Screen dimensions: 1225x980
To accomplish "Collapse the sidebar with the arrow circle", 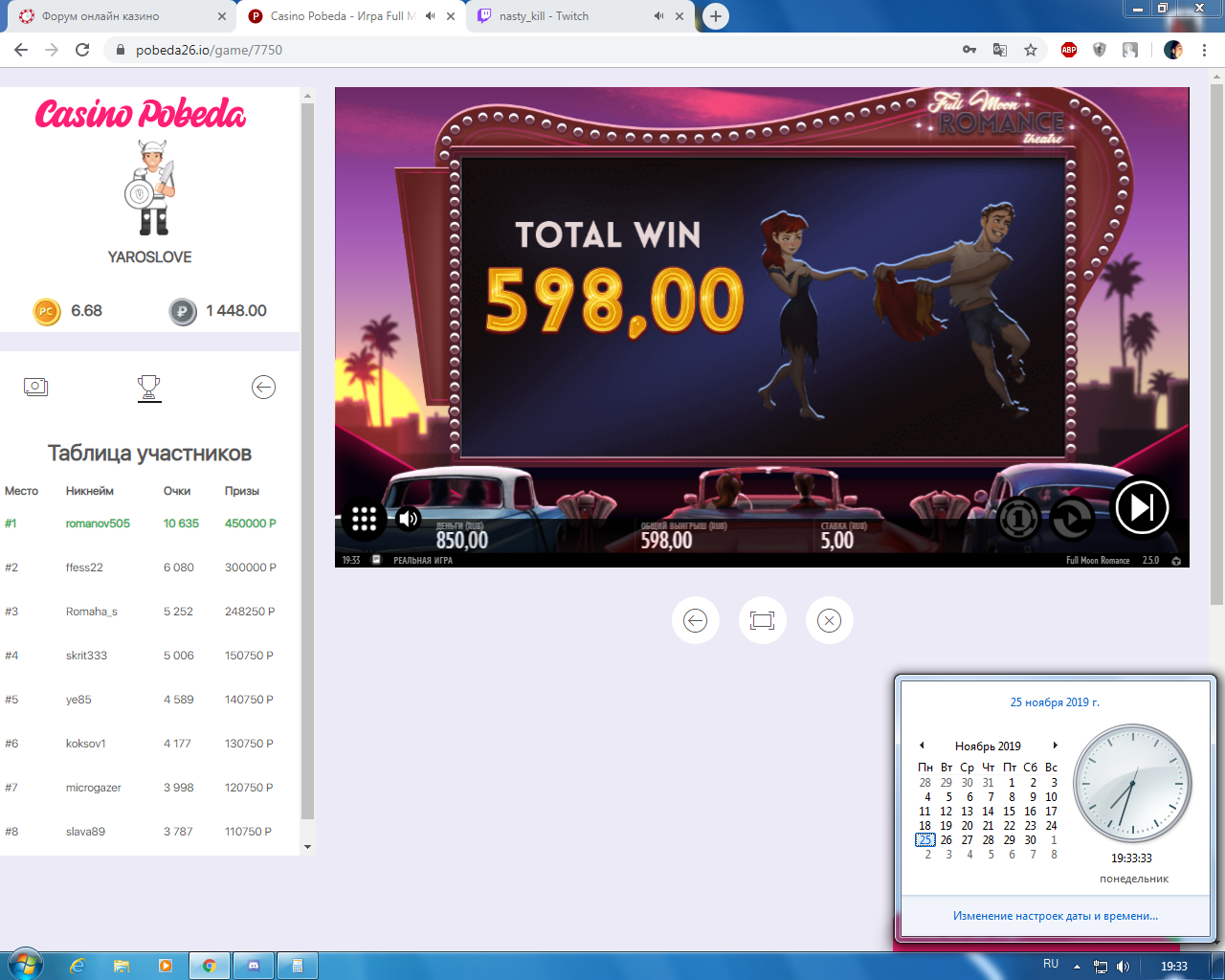I will pos(263,387).
